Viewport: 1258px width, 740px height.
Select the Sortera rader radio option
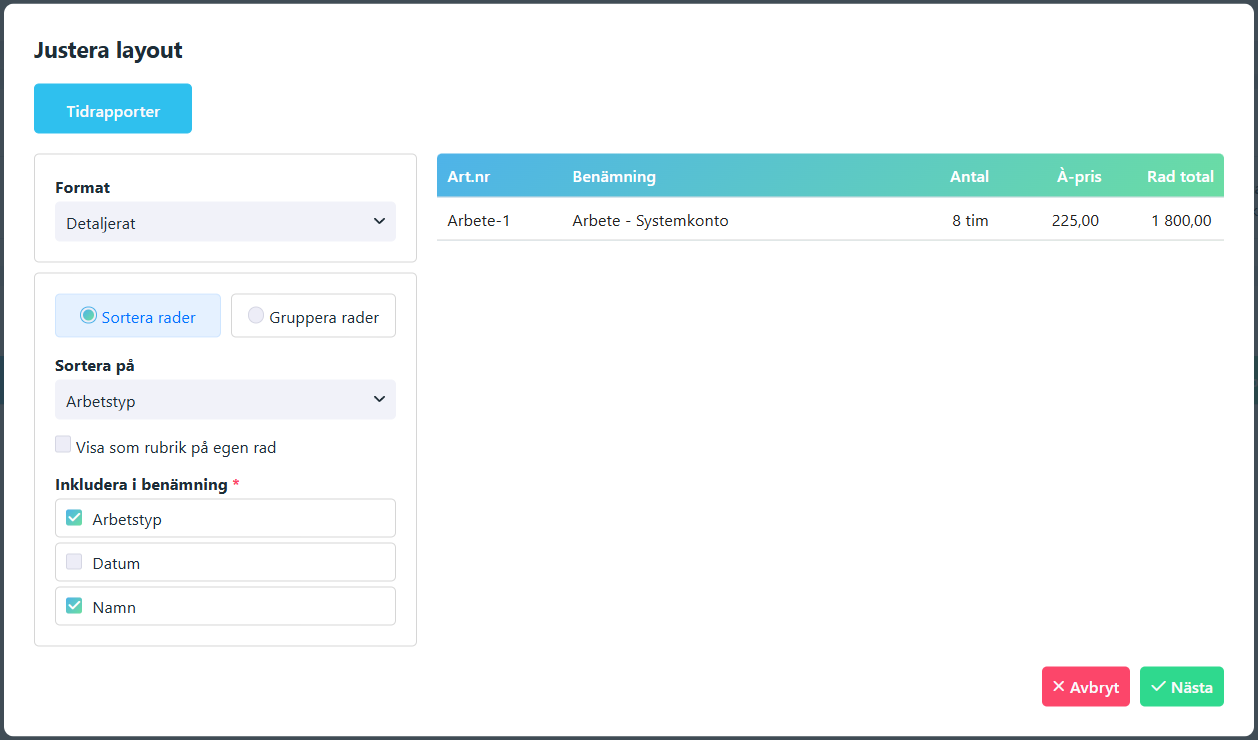(x=138, y=316)
